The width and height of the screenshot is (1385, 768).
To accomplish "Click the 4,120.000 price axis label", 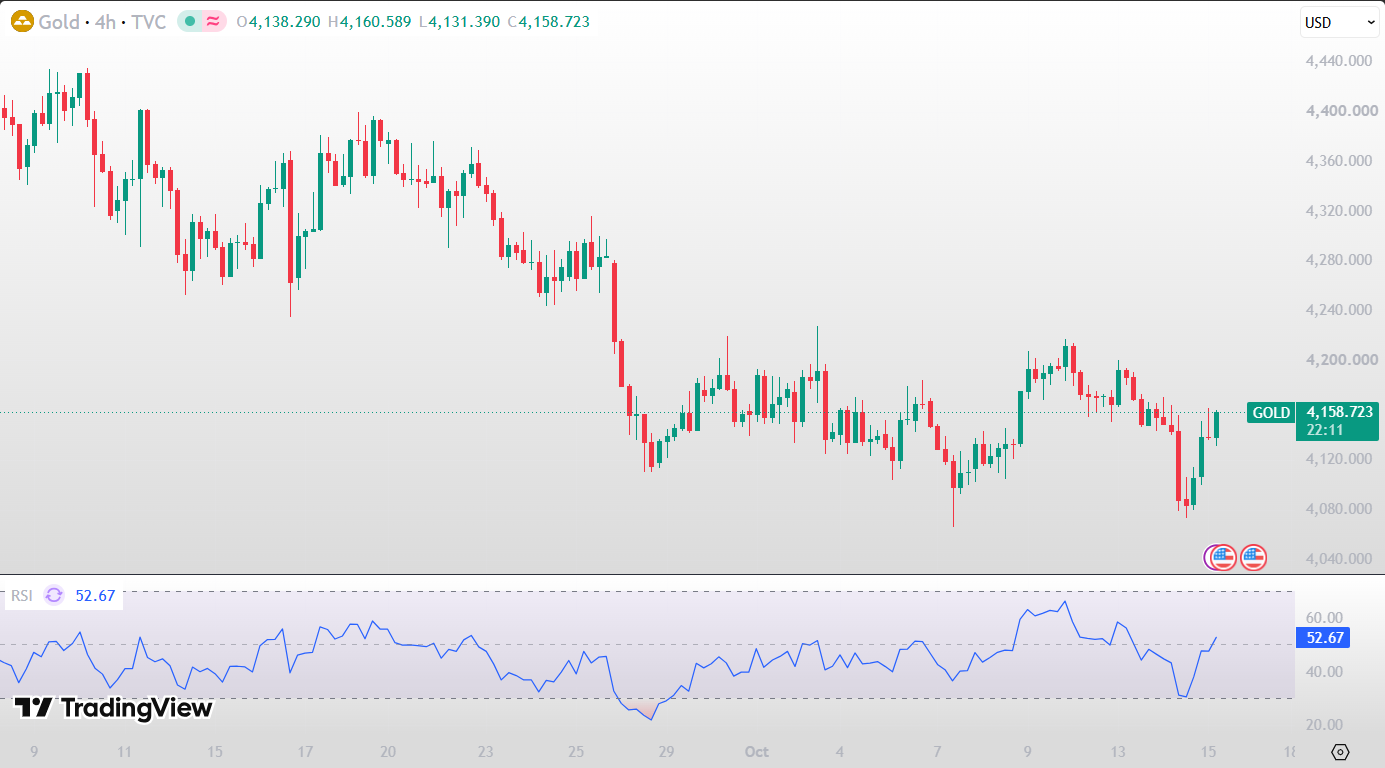I will coord(1338,459).
